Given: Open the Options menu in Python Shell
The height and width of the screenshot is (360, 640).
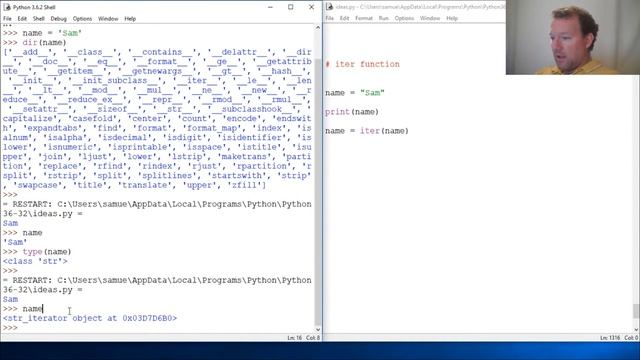Looking at the screenshot, I should pyautogui.click(x=82, y=19).
